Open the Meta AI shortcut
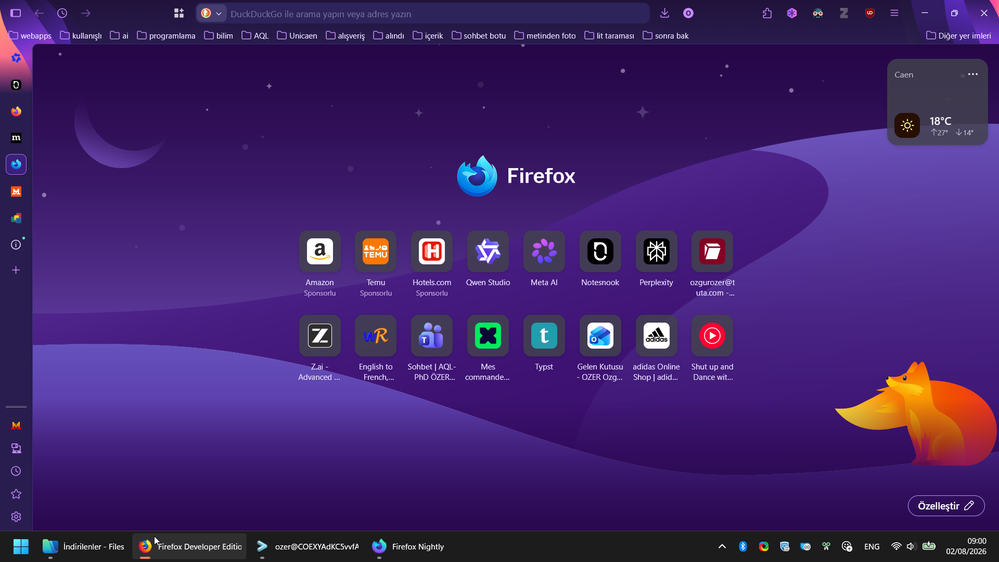 (x=544, y=251)
